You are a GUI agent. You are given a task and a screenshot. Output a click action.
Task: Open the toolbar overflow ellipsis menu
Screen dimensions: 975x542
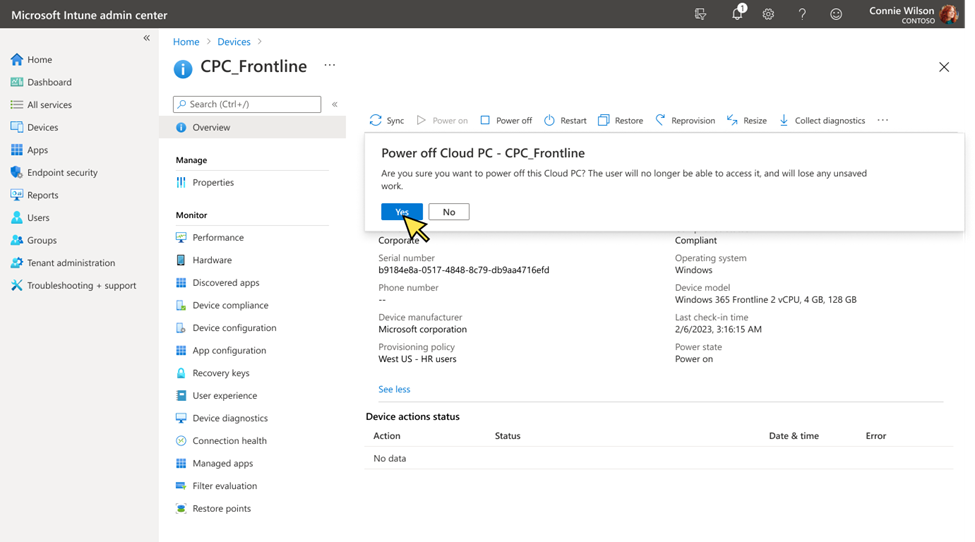[x=882, y=120]
